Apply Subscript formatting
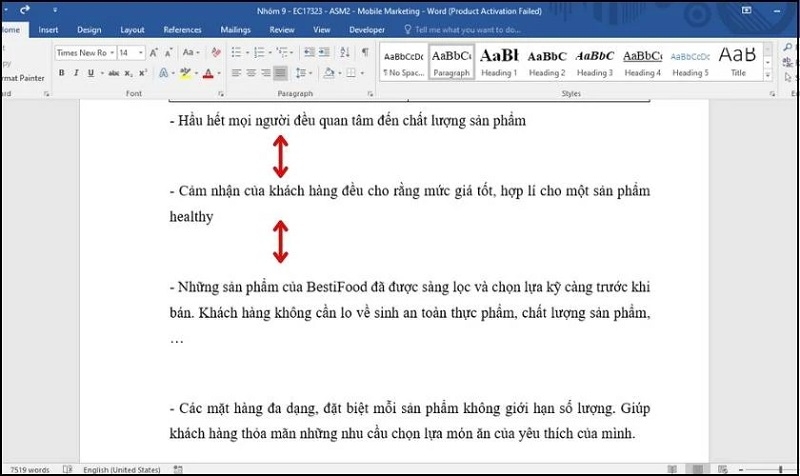 [128, 73]
